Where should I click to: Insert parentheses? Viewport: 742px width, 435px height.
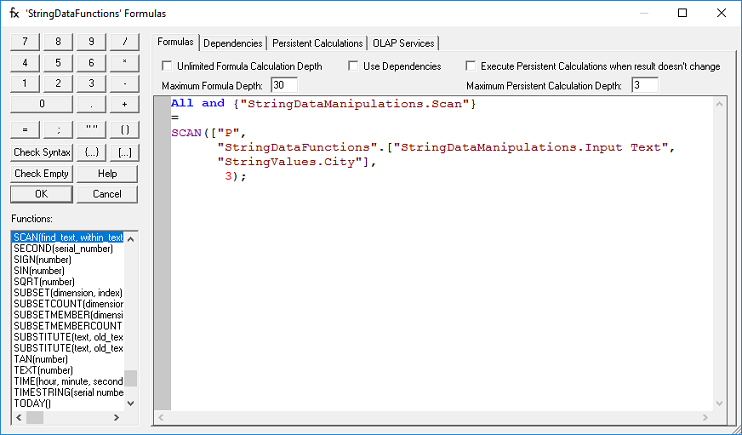tap(124, 130)
